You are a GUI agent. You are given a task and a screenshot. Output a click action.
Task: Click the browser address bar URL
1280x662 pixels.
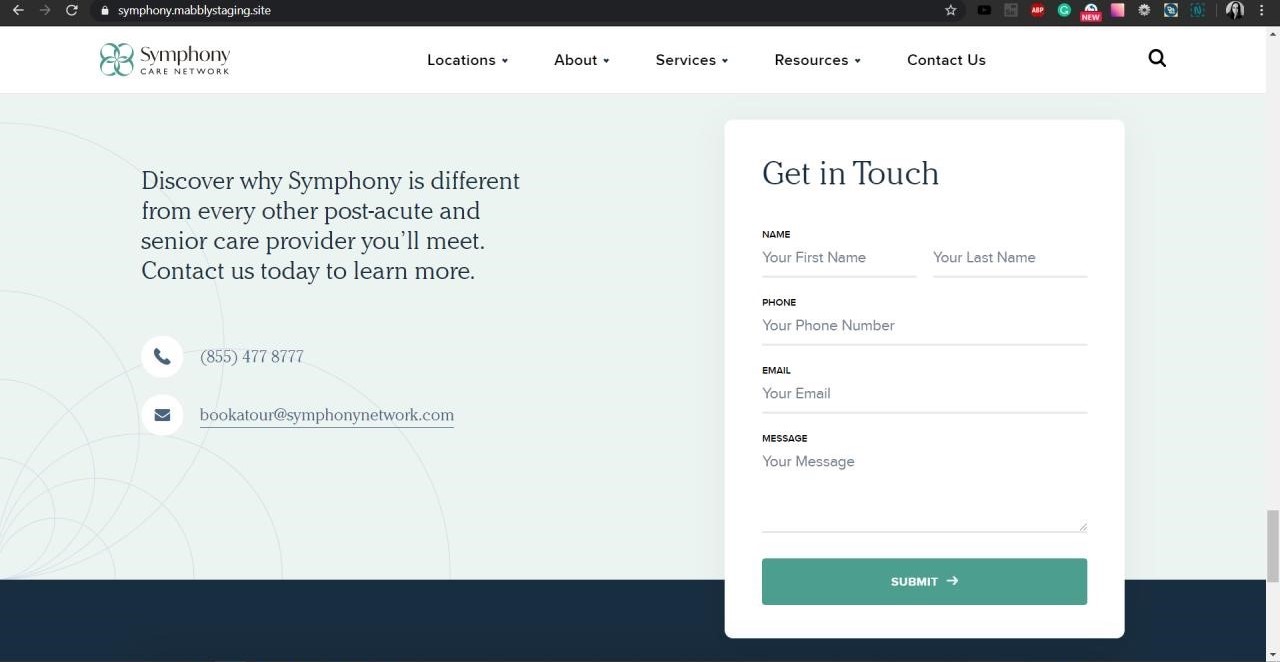click(x=194, y=10)
